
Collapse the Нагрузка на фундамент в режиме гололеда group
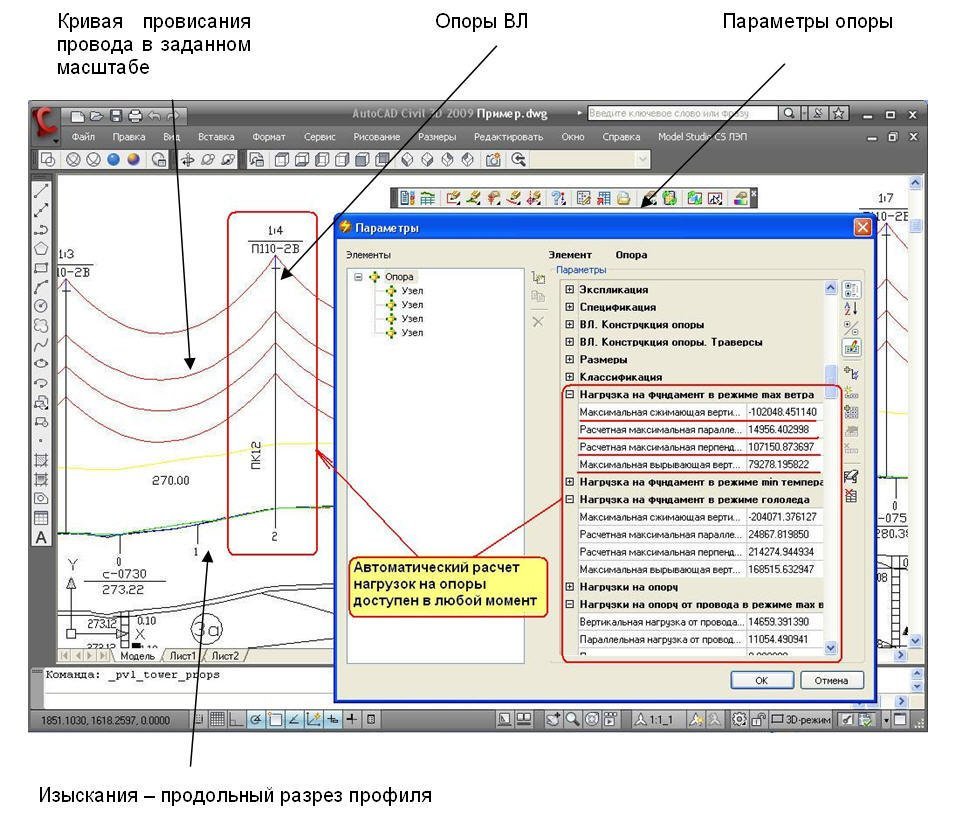click(x=570, y=500)
